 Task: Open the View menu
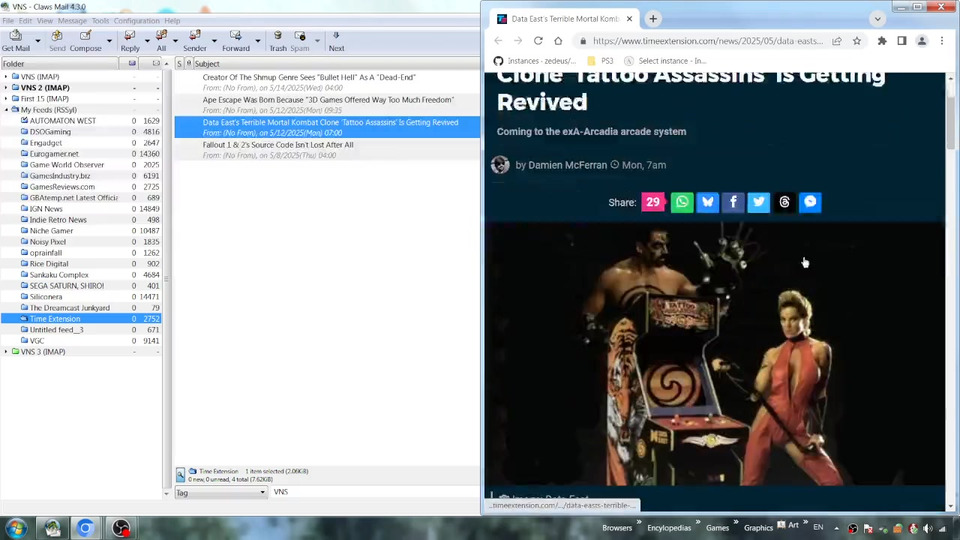click(x=45, y=21)
